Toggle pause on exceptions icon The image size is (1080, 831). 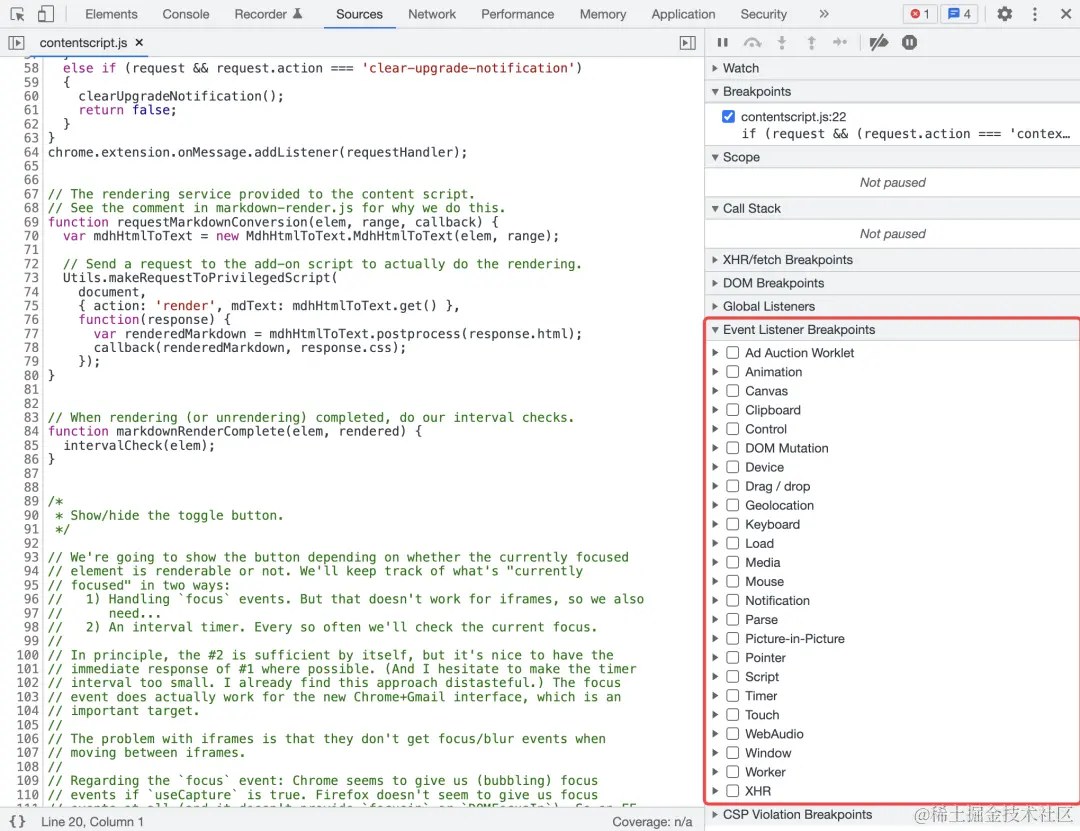[x=909, y=43]
